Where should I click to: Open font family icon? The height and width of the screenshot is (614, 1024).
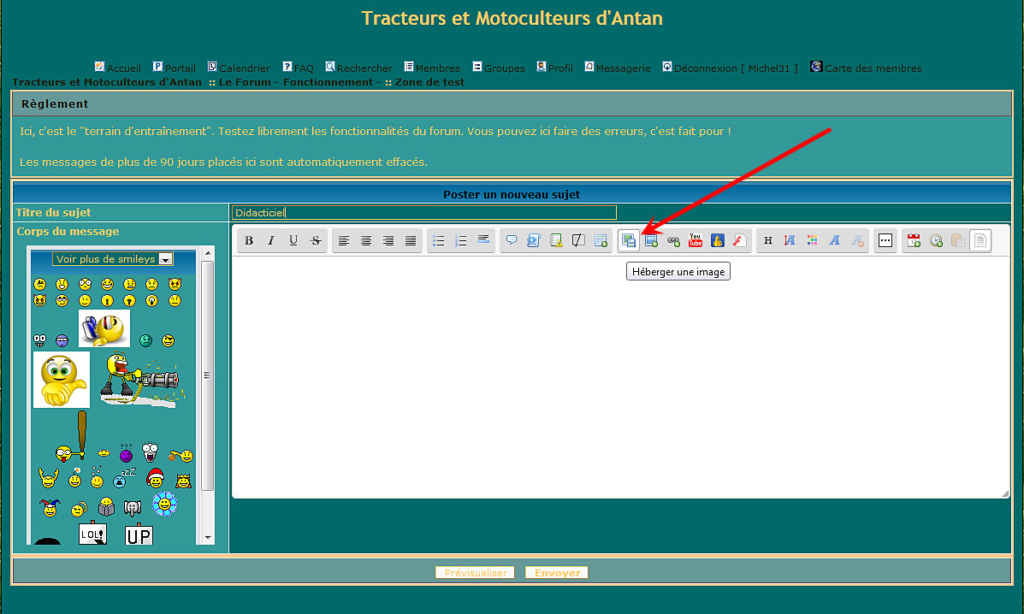pyautogui.click(x=835, y=240)
